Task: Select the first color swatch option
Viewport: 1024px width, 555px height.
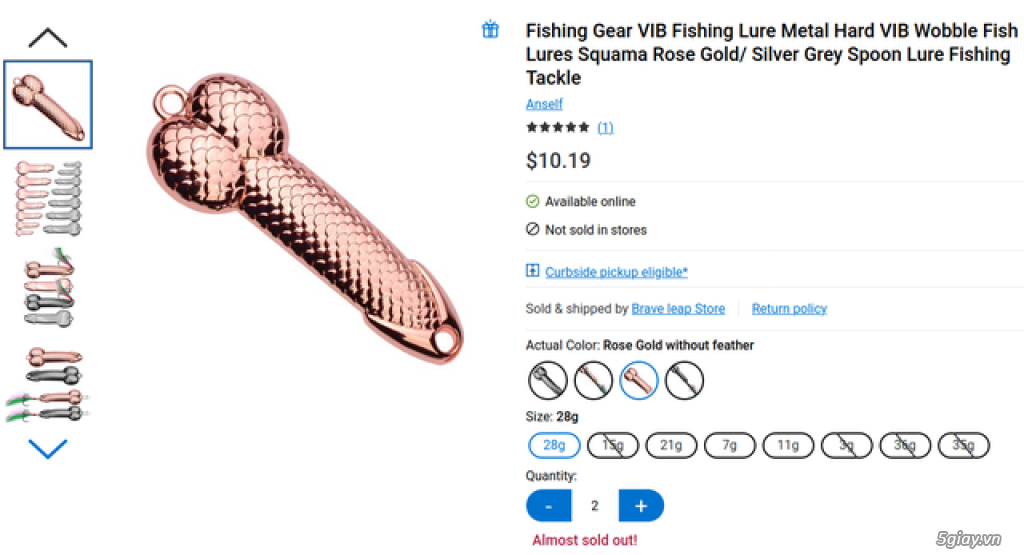Action: point(548,380)
